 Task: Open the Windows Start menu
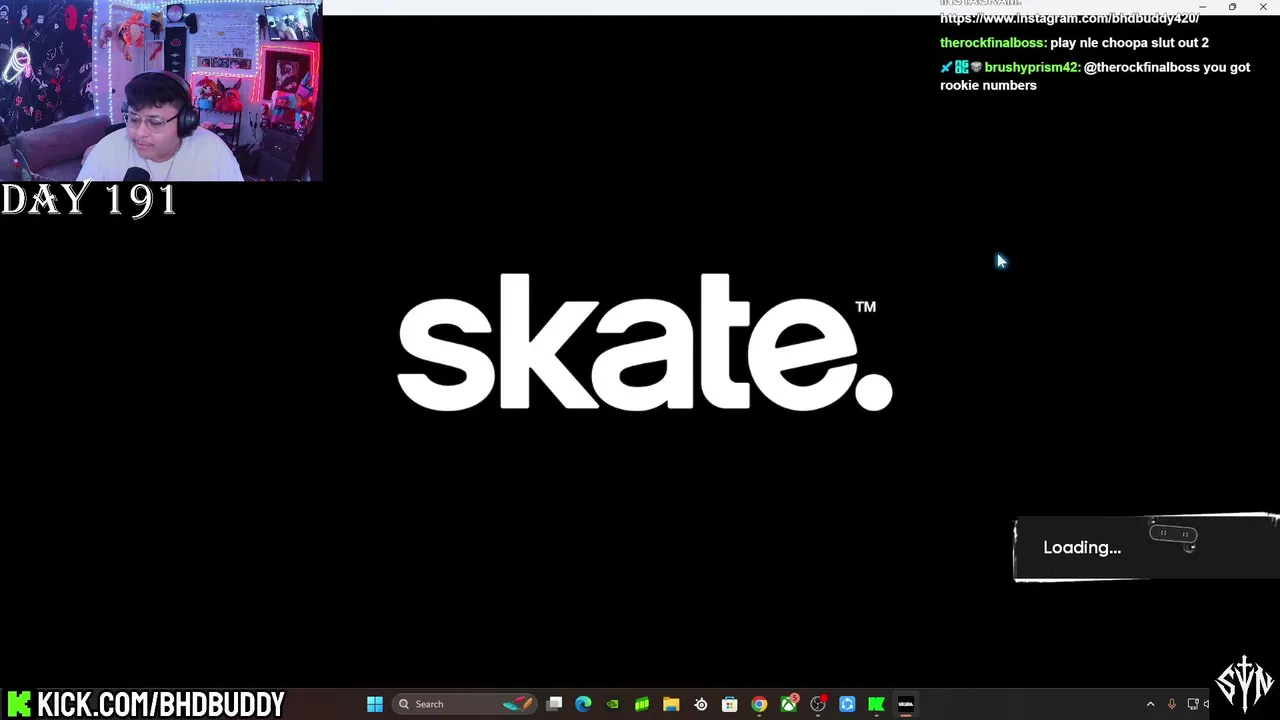[x=375, y=704]
